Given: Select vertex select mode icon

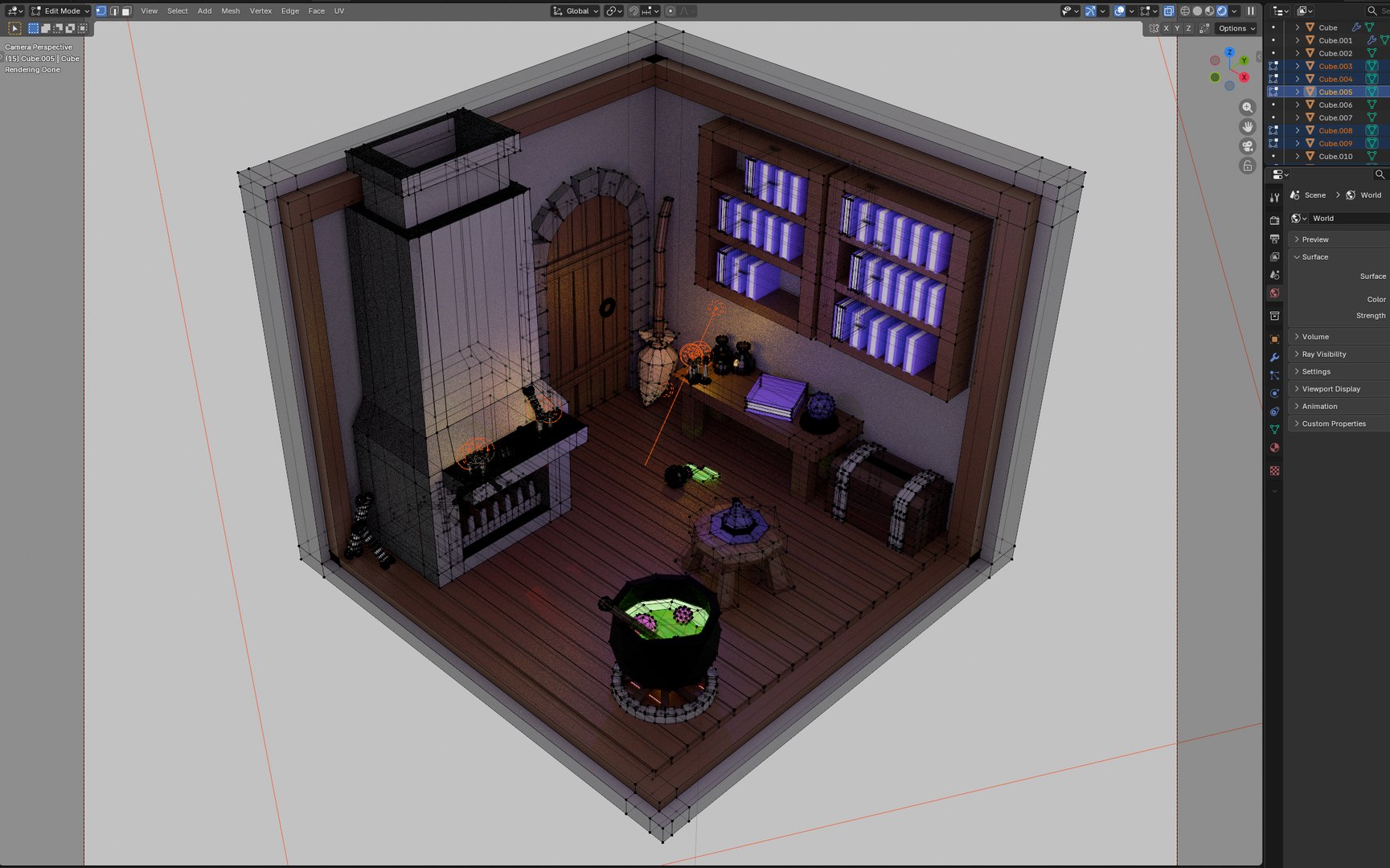Looking at the screenshot, I should pos(100,11).
